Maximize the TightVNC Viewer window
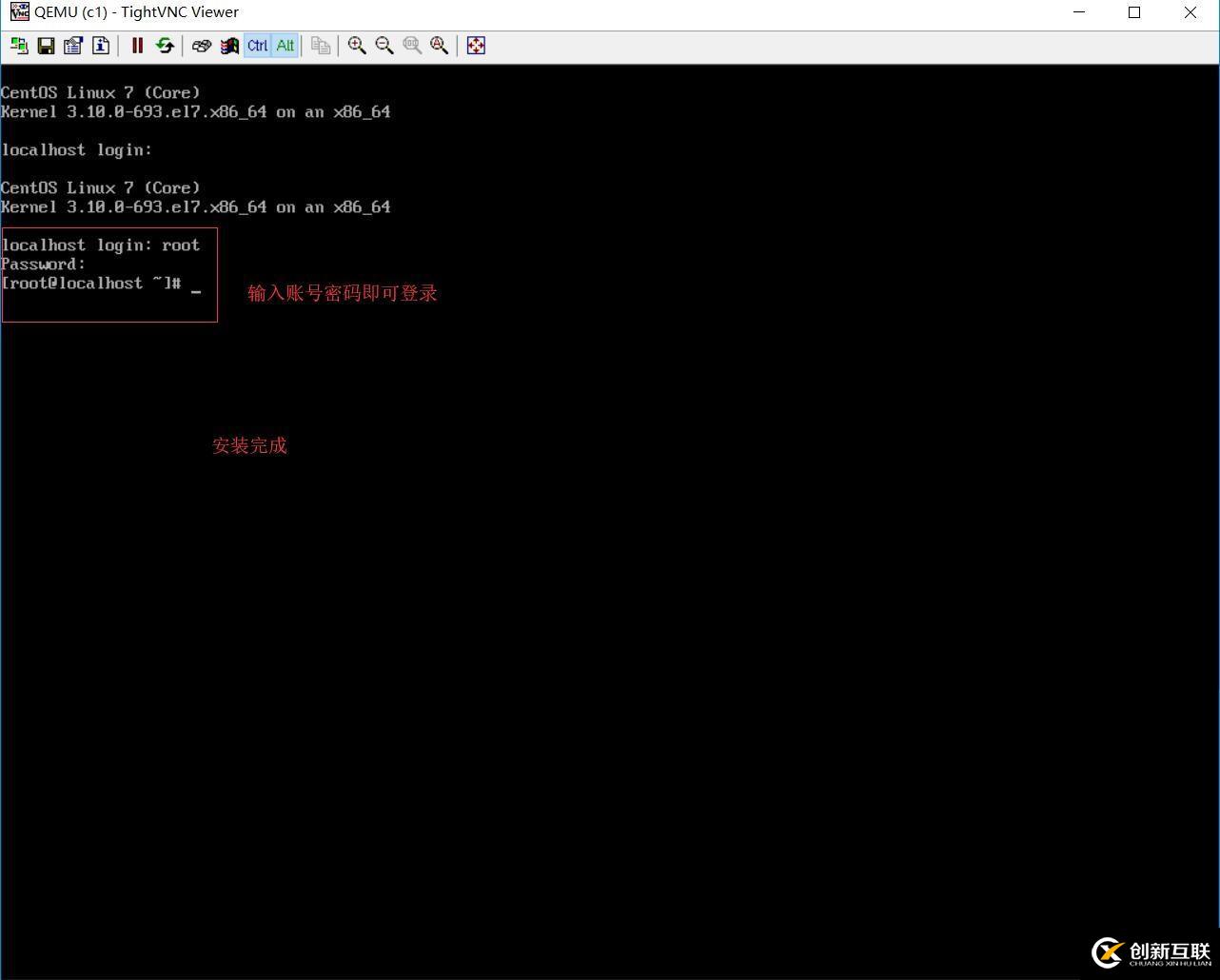The height and width of the screenshot is (980, 1220). (1134, 12)
